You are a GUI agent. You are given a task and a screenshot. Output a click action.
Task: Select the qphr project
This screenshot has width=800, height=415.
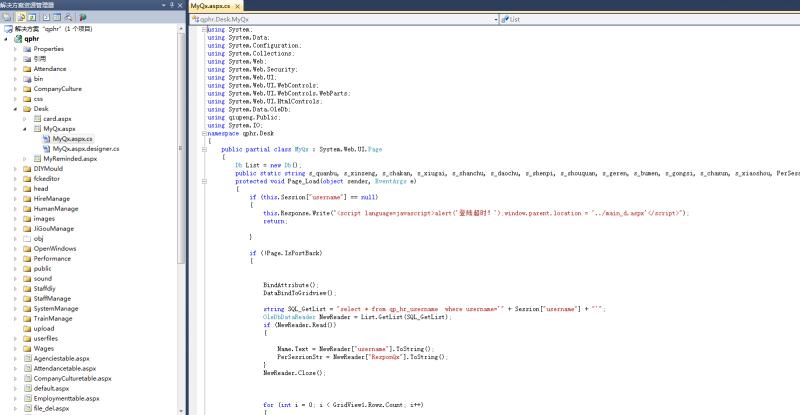(x=31, y=39)
